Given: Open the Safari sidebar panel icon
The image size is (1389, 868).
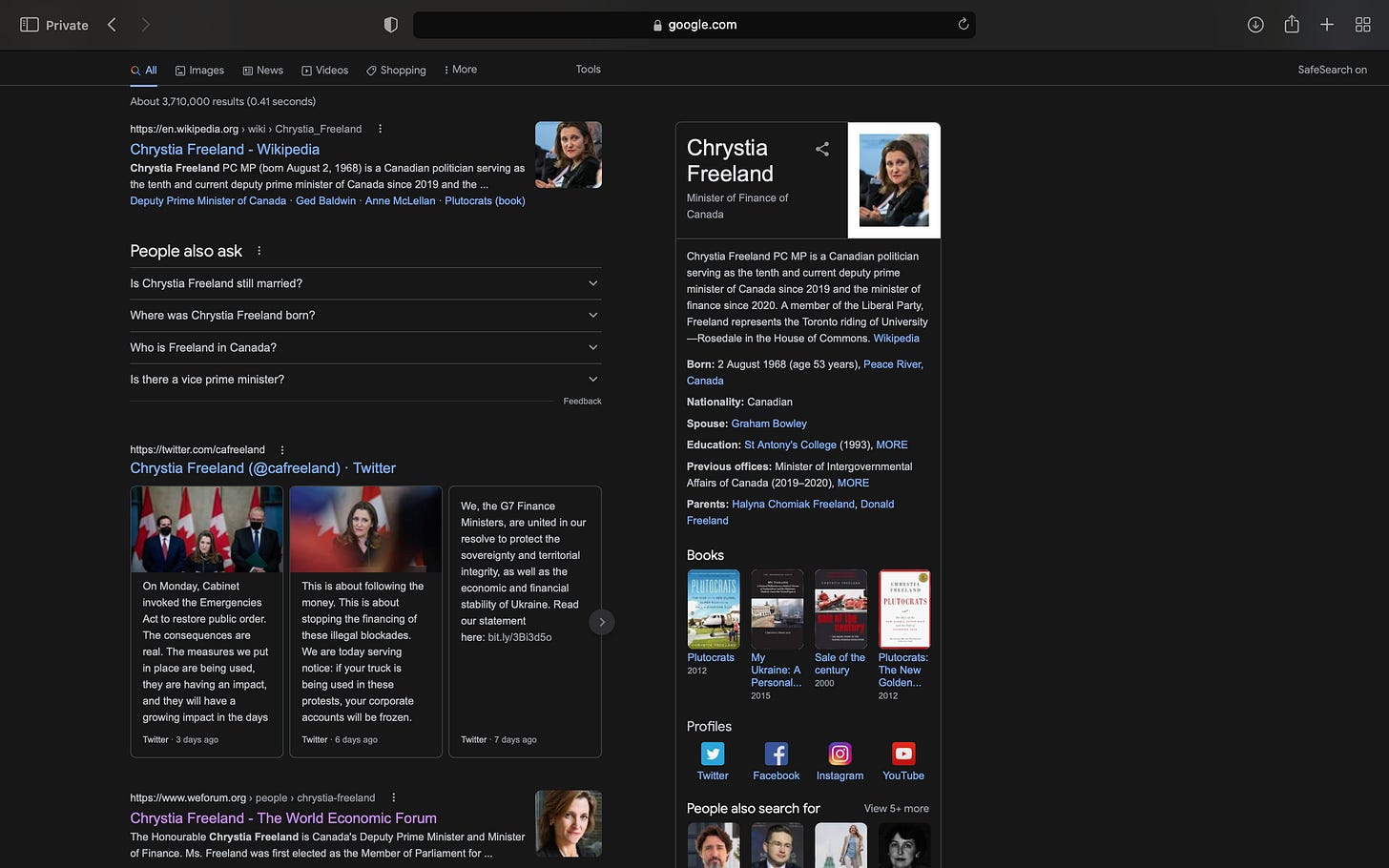Looking at the screenshot, I should click(x=30, y=25).
